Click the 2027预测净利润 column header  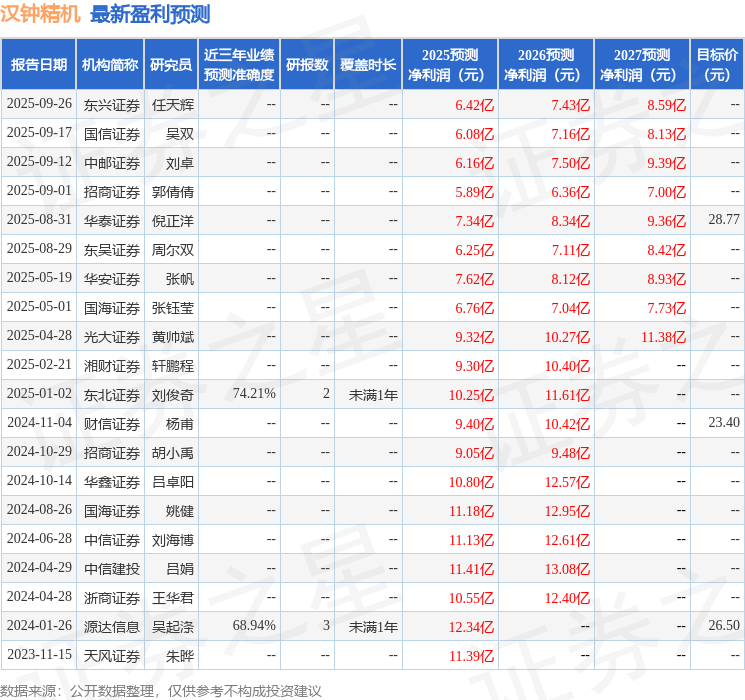[x=641, y=65]
